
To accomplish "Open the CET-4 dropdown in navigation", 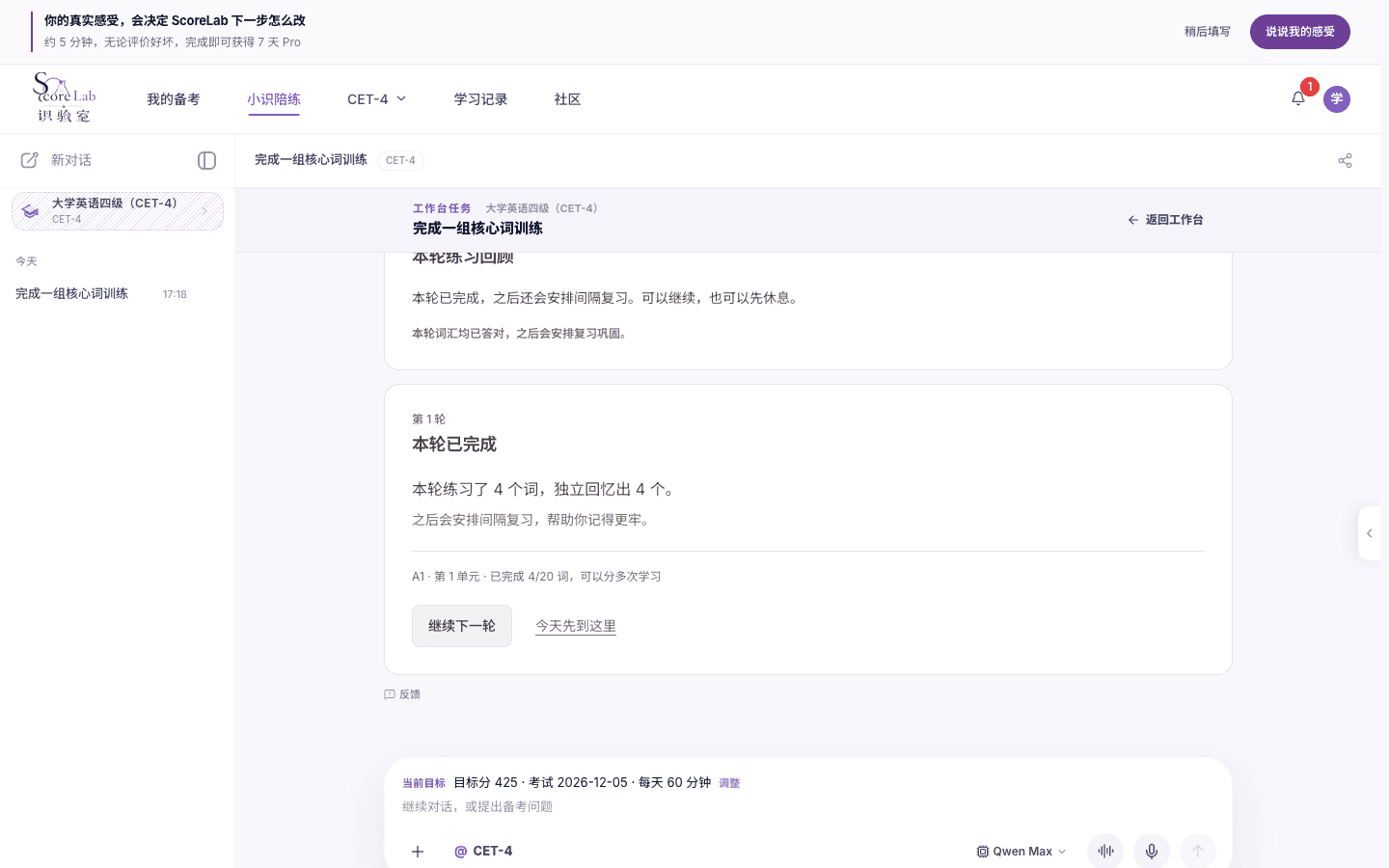I will point(377,99).
